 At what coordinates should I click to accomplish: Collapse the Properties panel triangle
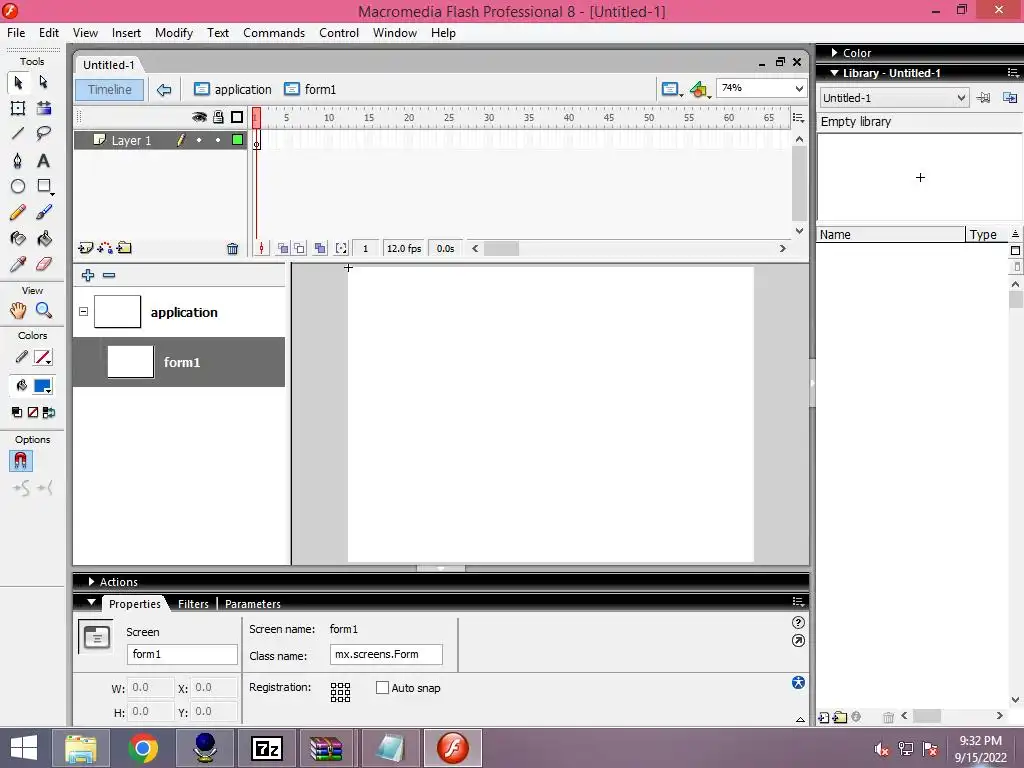[91, 603]
